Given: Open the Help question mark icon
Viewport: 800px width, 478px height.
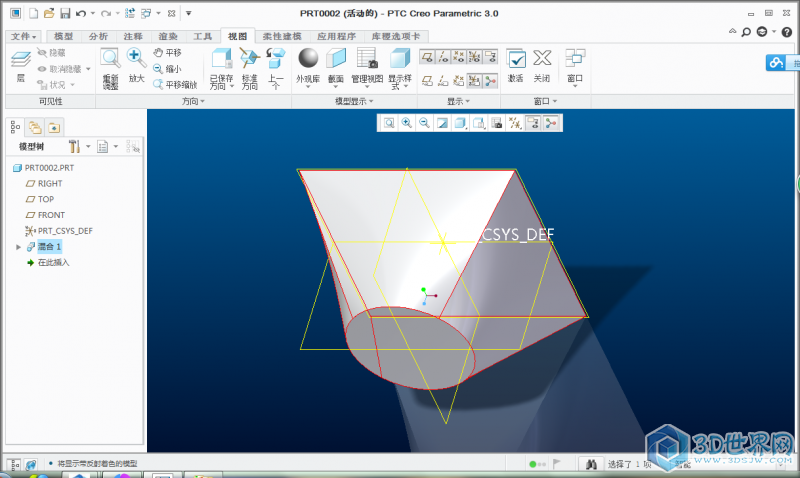Looking at the screenshot, I should 786,32.
